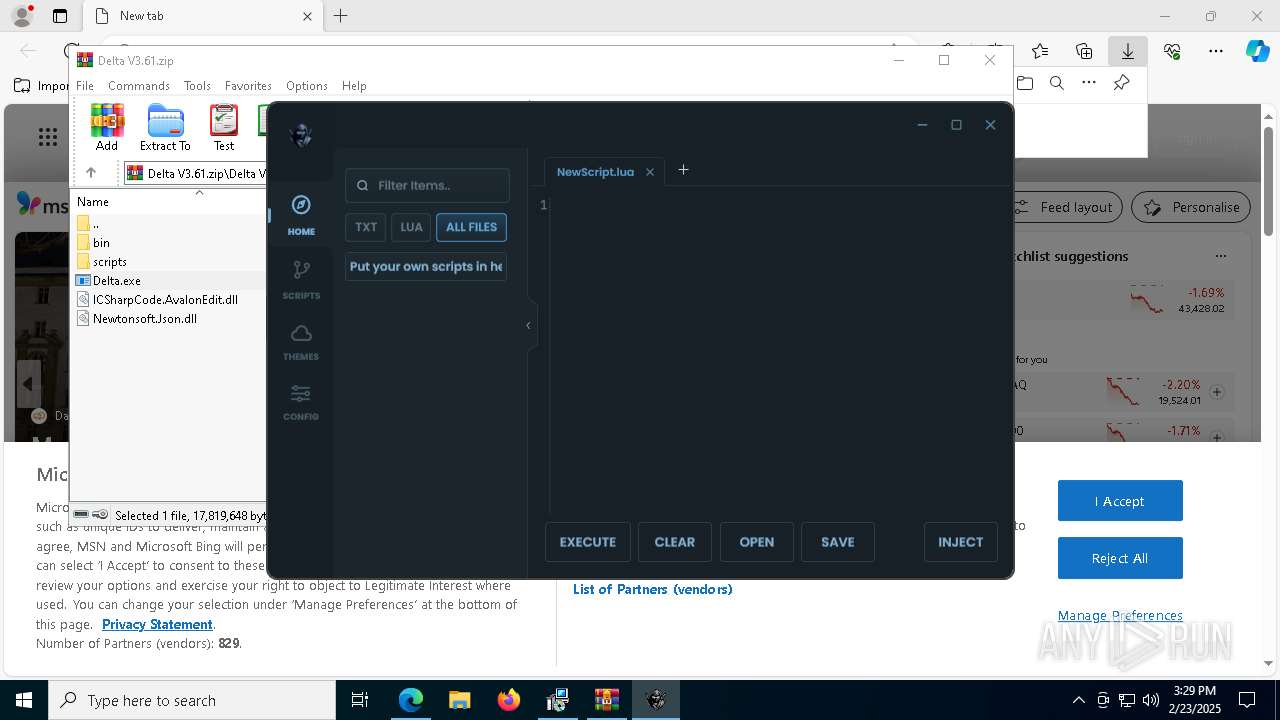Pin the downloads panel
Image resolution: width=1280 pixels, height=720 pixels.
(1121, 83)
